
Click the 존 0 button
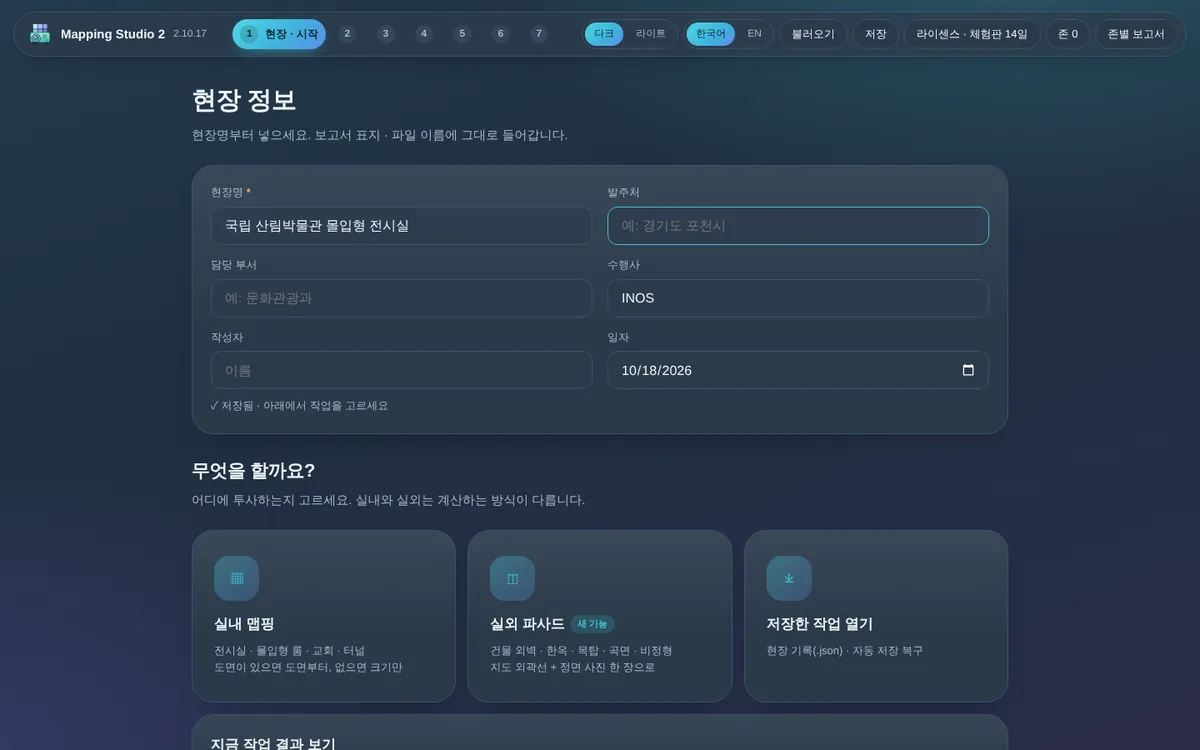coord(1068,34)
